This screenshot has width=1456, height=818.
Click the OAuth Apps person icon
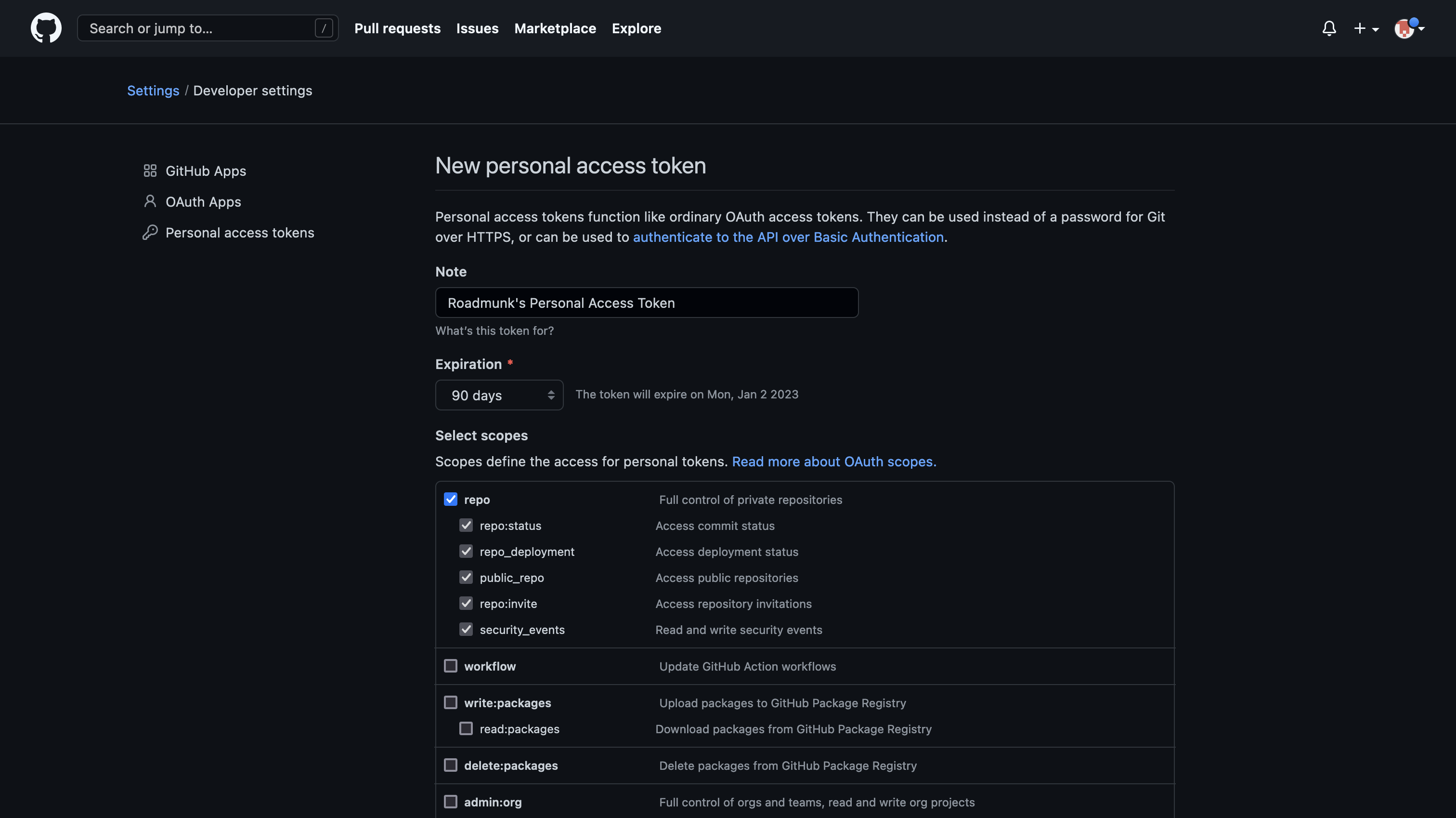coord(150,201)
